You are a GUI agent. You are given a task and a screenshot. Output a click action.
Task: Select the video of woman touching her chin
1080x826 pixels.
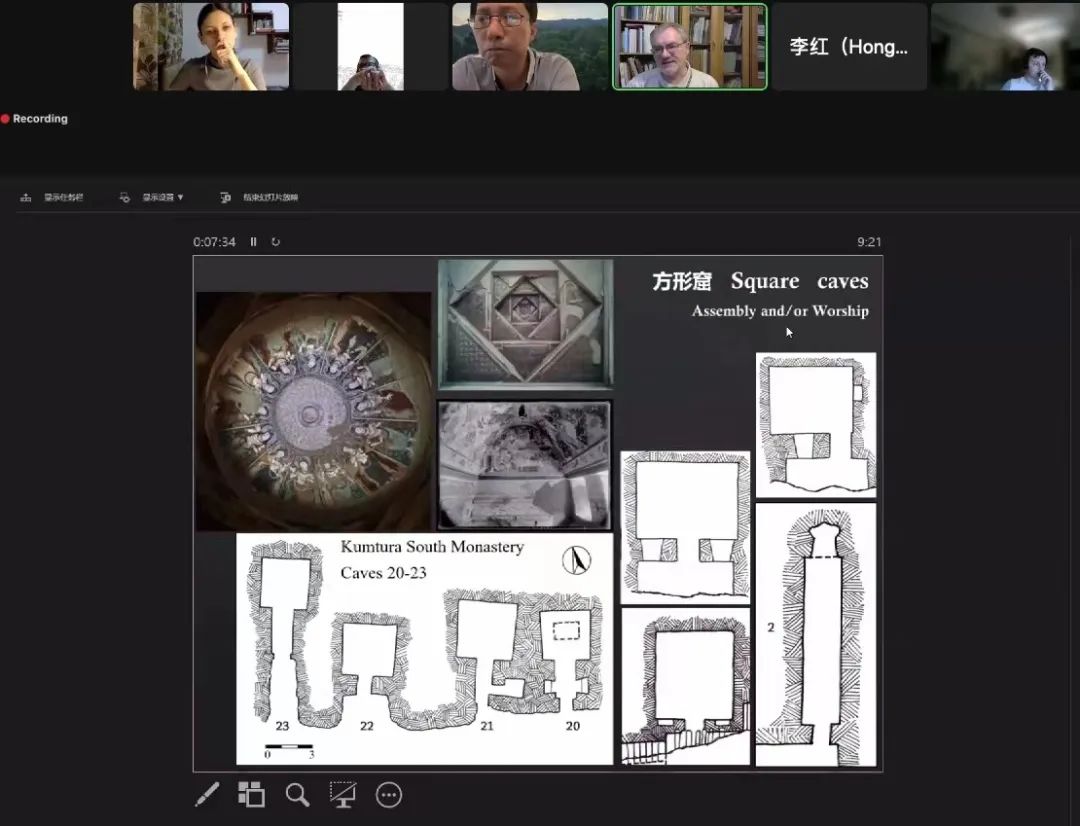tap(211, 47)
